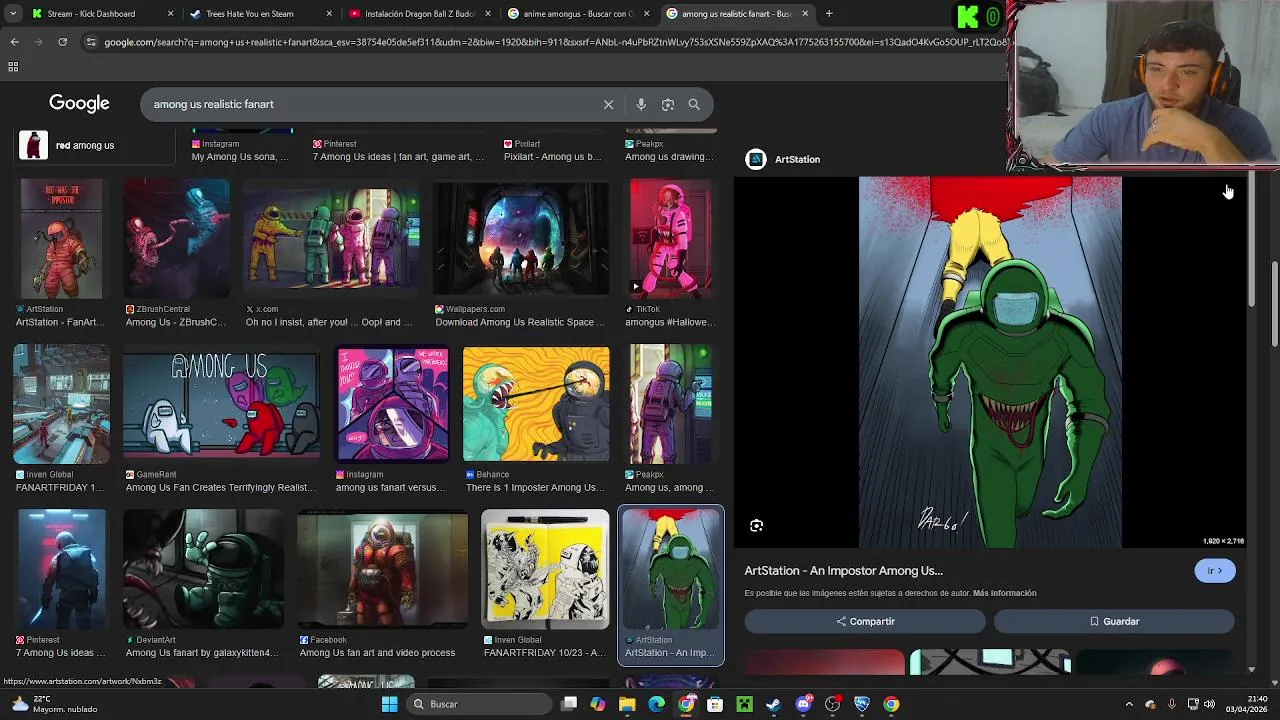Open the Windows Start button
Screen dimensions: 1280x720
389,704
